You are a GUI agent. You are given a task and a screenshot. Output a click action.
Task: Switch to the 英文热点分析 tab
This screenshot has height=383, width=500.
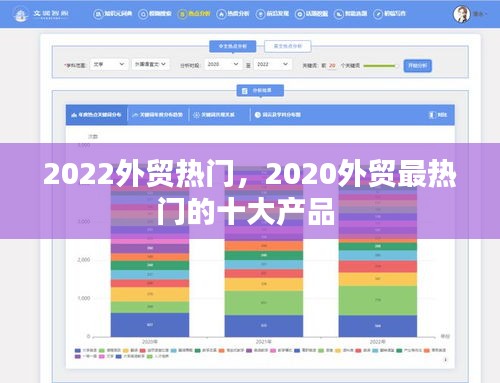click(x=288, y=46)
